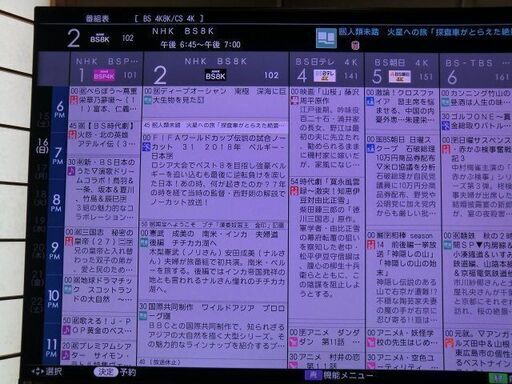Image resolution: width=512 pixels, height=384 pixels.
Task: Select the genre icon of 憲武 成美の南米 program
Action: 144,242
